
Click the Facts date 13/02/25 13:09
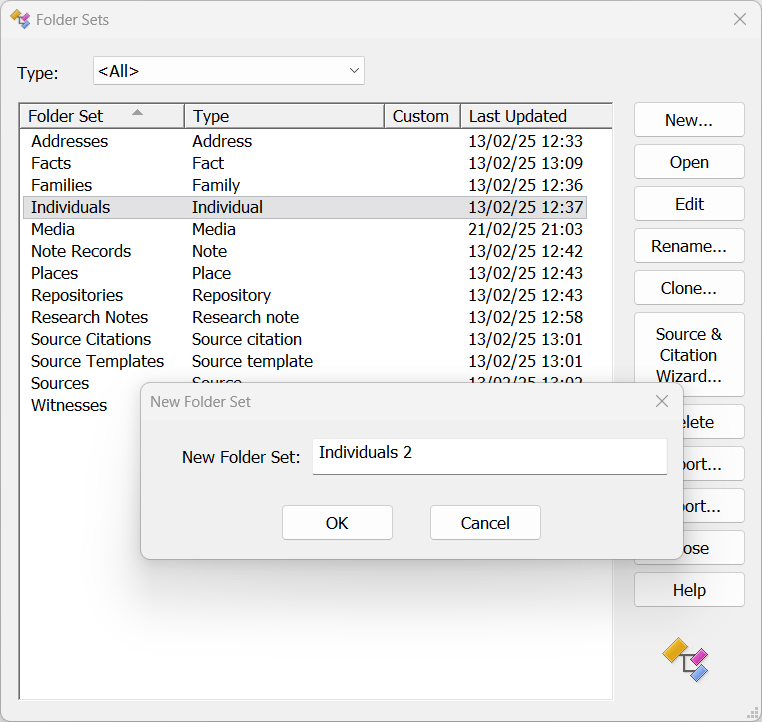(525, 163)
